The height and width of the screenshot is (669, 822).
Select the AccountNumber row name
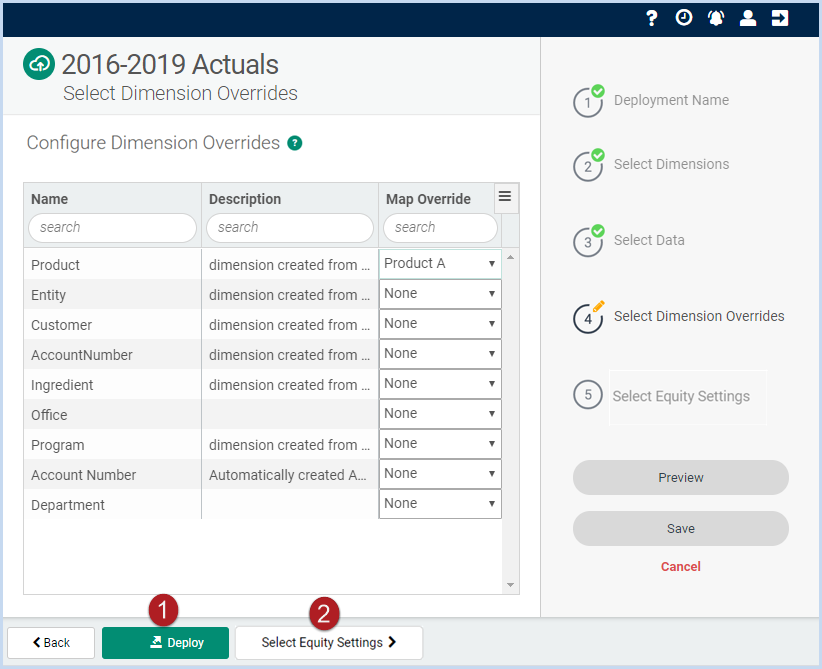point(82,355)
